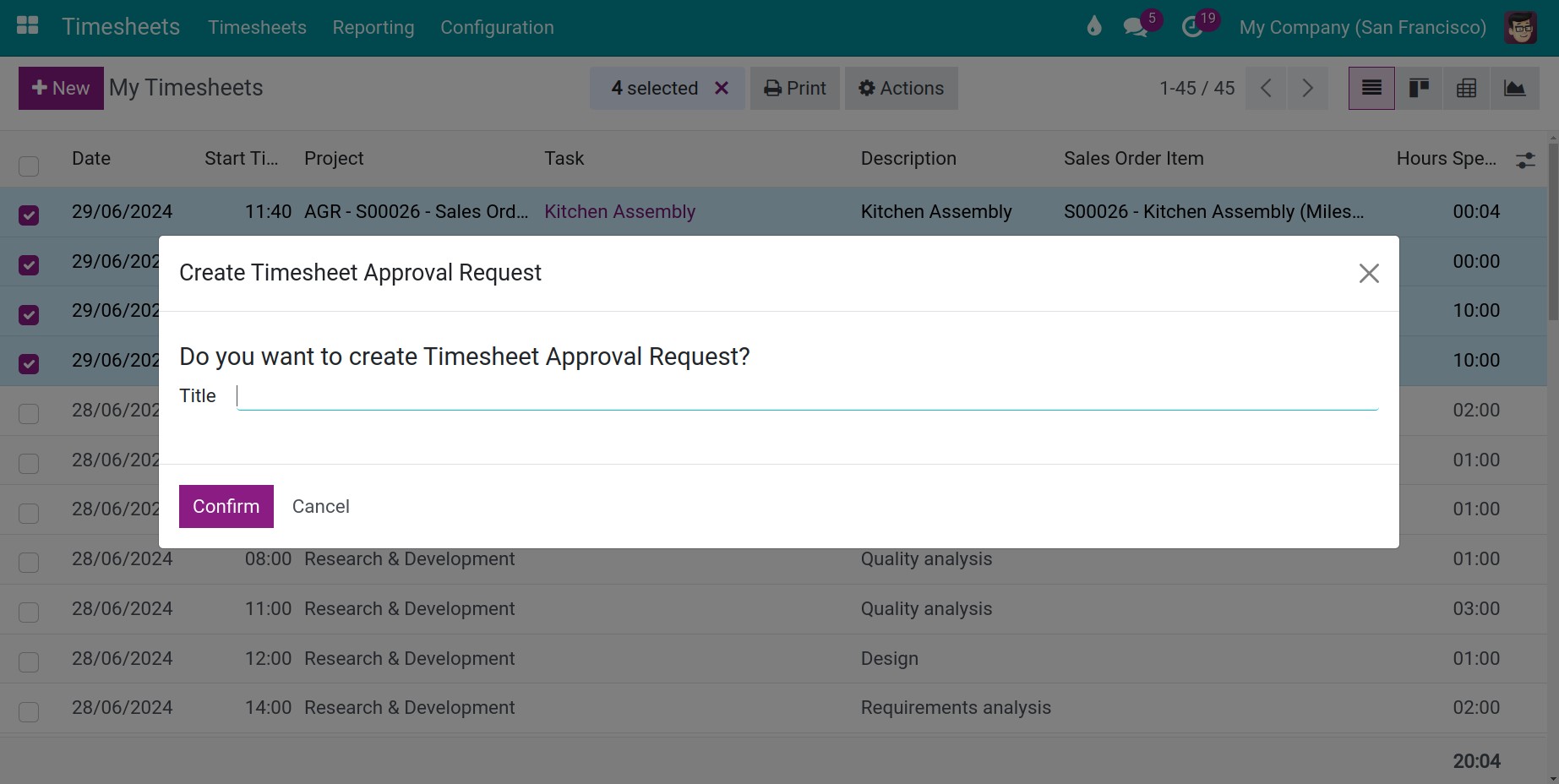Viewport: 1559px width, 784px height.
Task: Uncheck the Kitchen Assembly row checkbox
Action: pyautogui.click(x=29, y=215)
